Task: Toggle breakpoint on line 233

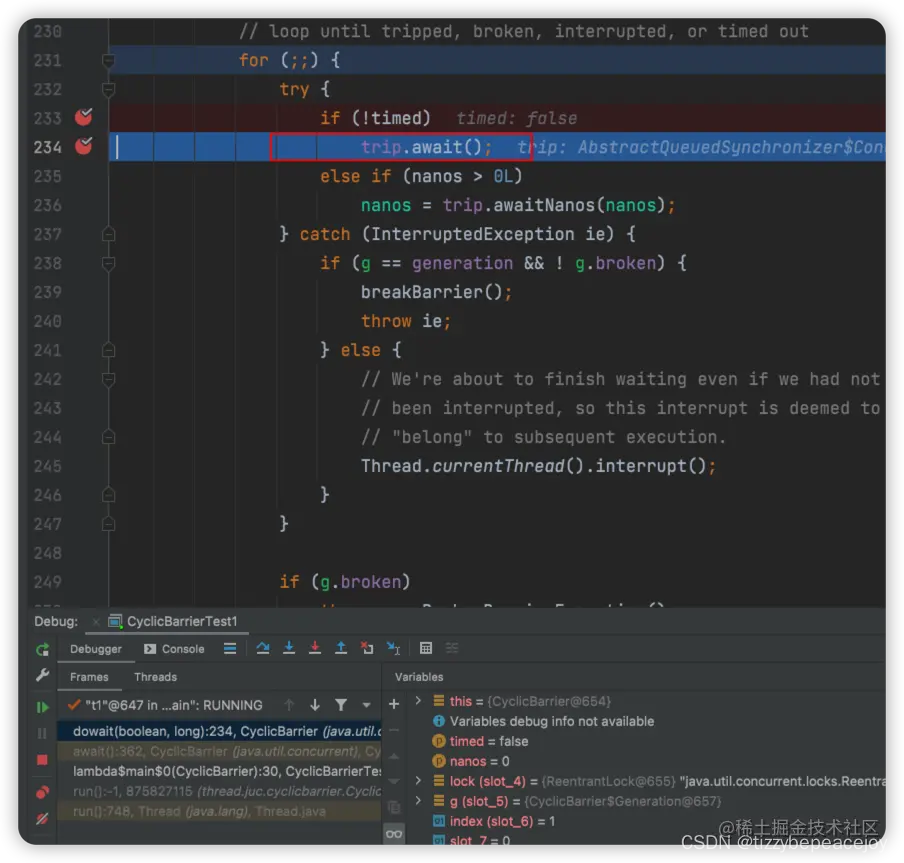Action: (84, 117)
